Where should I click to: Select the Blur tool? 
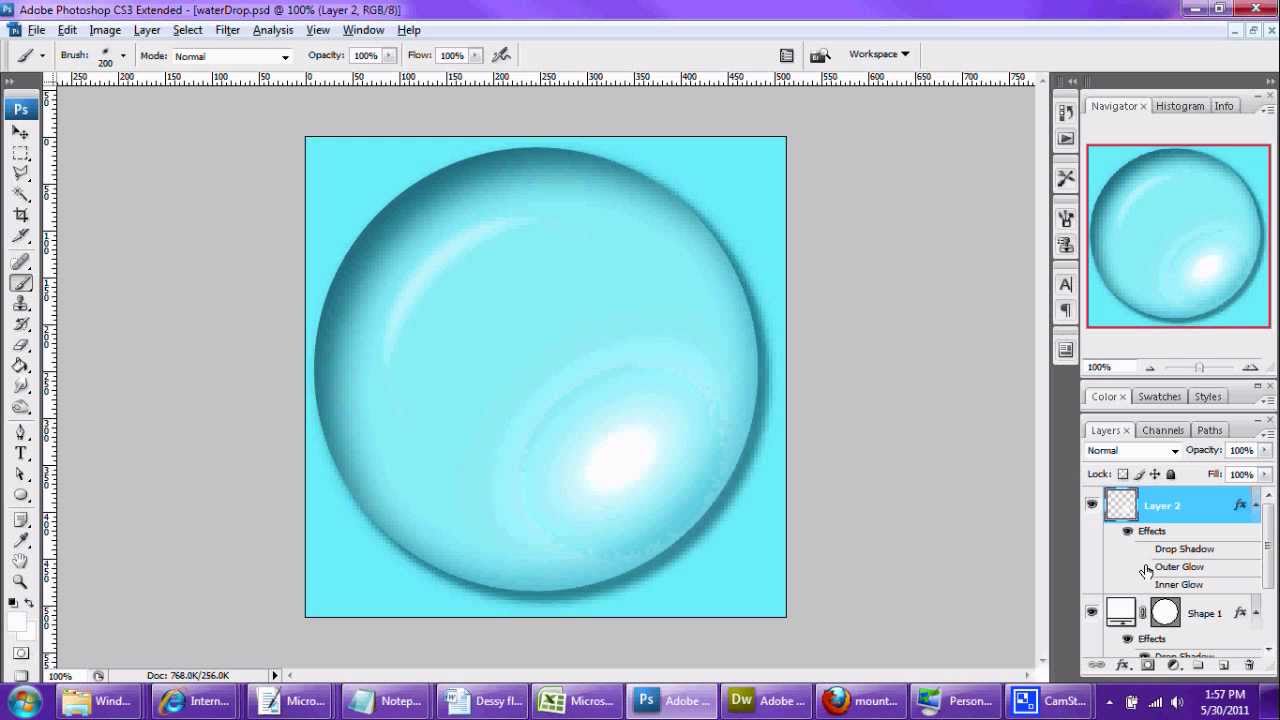click(20, 387)
